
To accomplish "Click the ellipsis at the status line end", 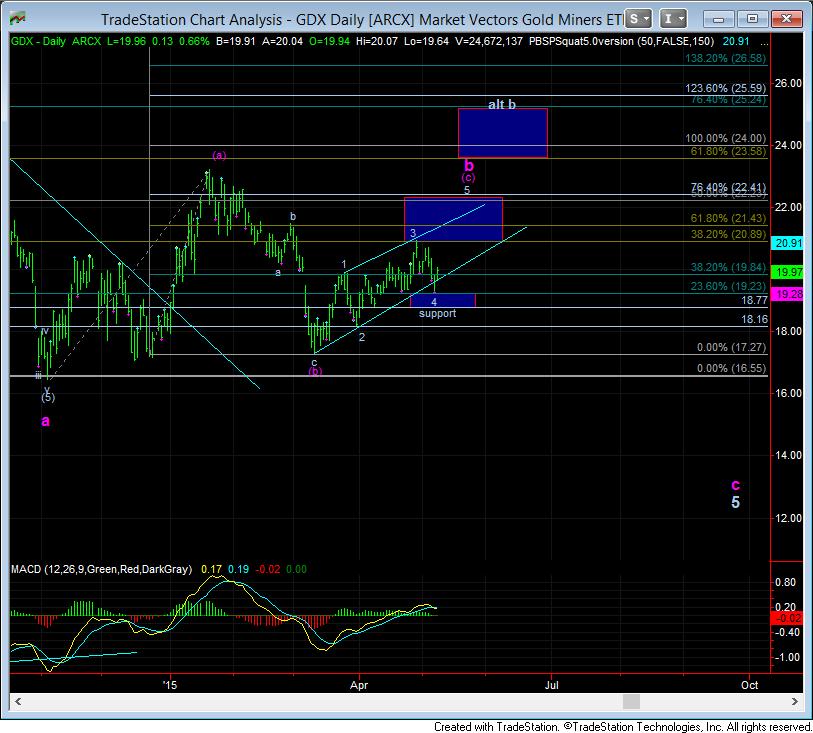I will [763, 44].
